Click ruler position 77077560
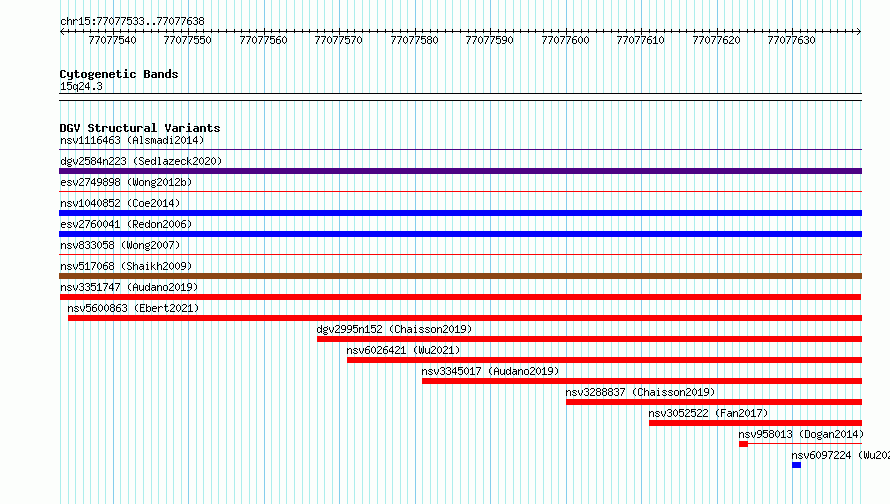The width and height of the screenshot is (890, 504). tap(263, 40)
